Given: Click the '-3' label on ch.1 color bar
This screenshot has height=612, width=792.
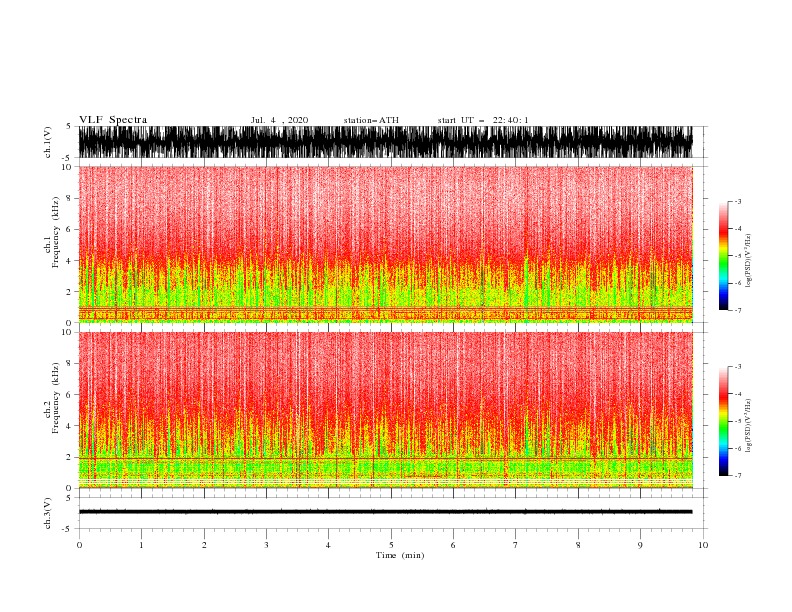Looking at the screenshot, I should 738,201.
